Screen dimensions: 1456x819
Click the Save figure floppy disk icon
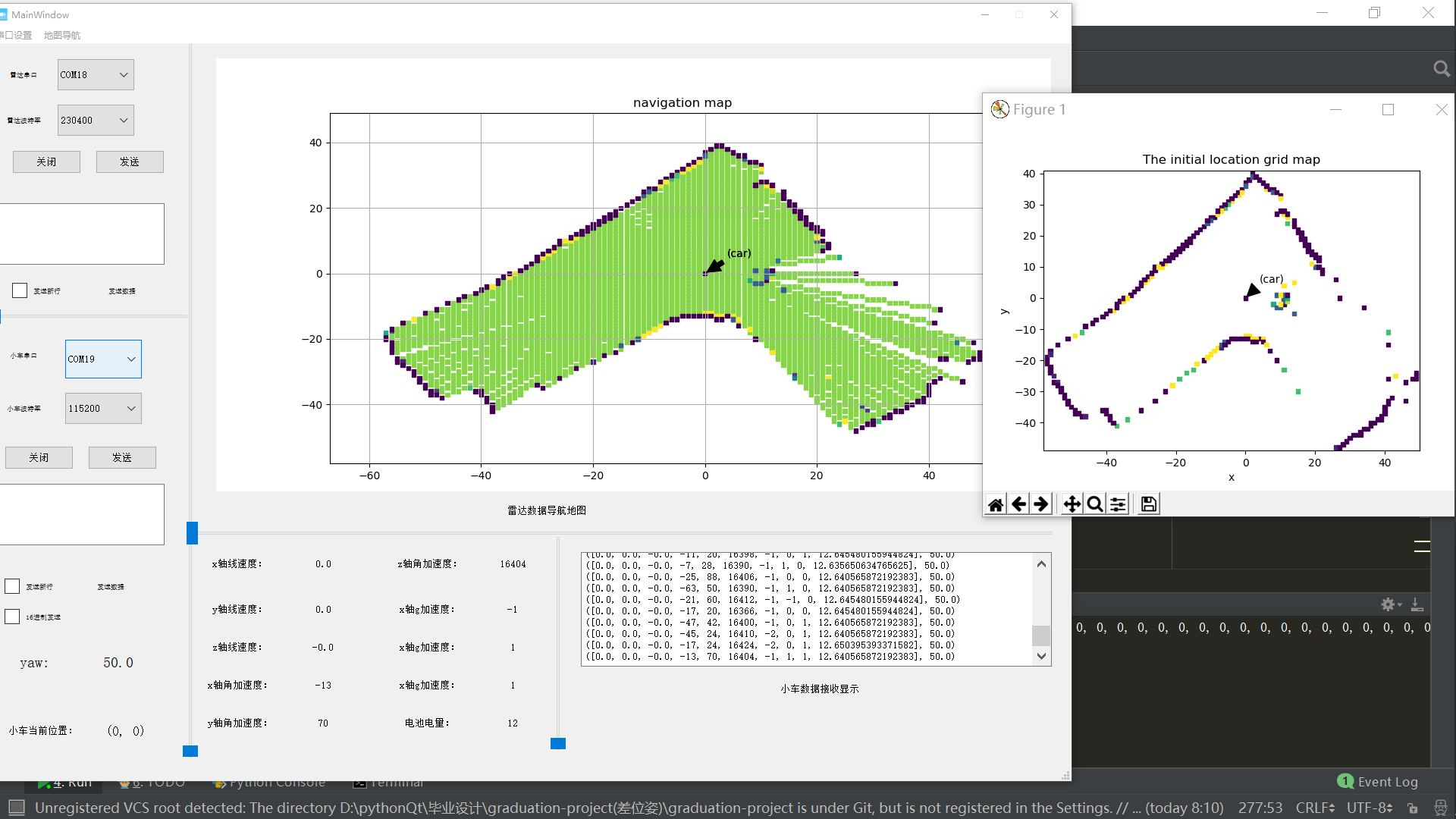(1148, 504)
